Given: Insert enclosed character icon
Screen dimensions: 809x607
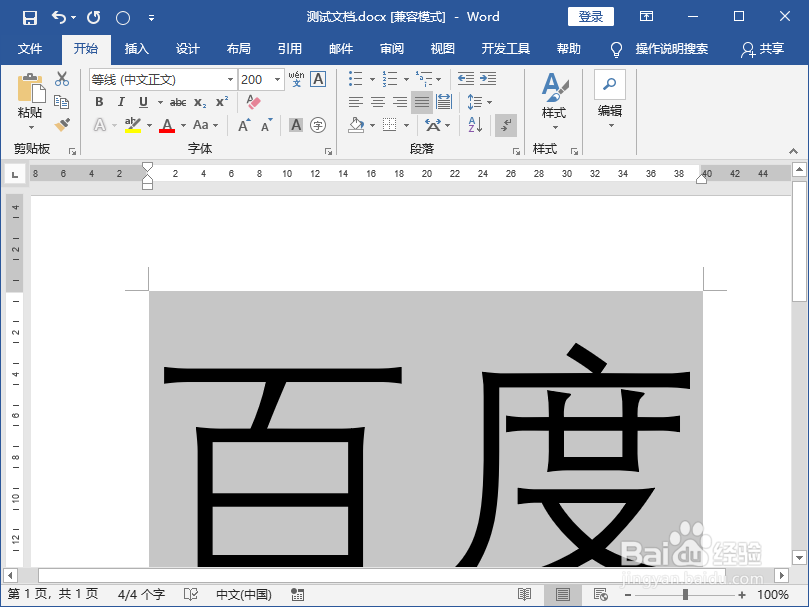Looking at the screenshot, I should pyautogui.click(x=318, y=125).
